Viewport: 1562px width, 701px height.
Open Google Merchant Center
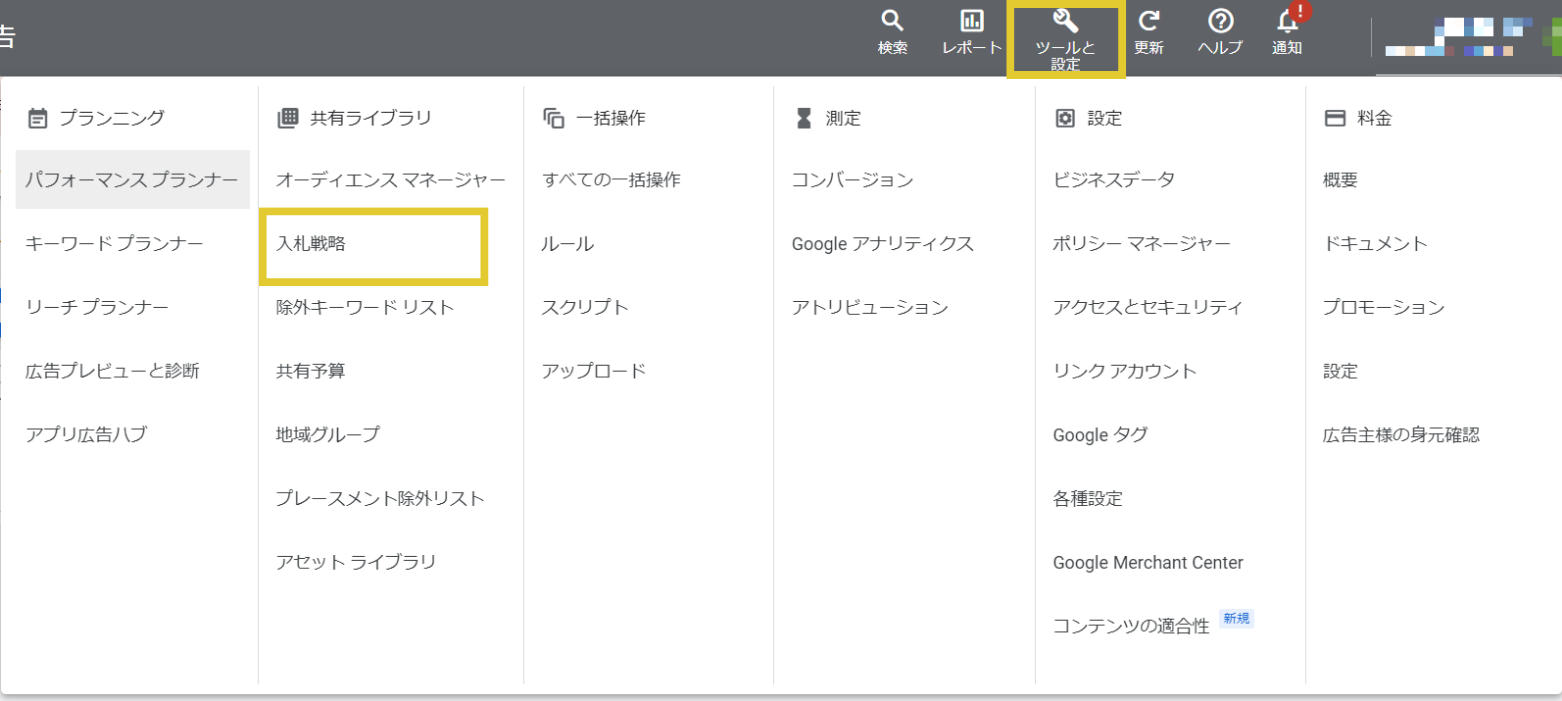(1148, 562)
